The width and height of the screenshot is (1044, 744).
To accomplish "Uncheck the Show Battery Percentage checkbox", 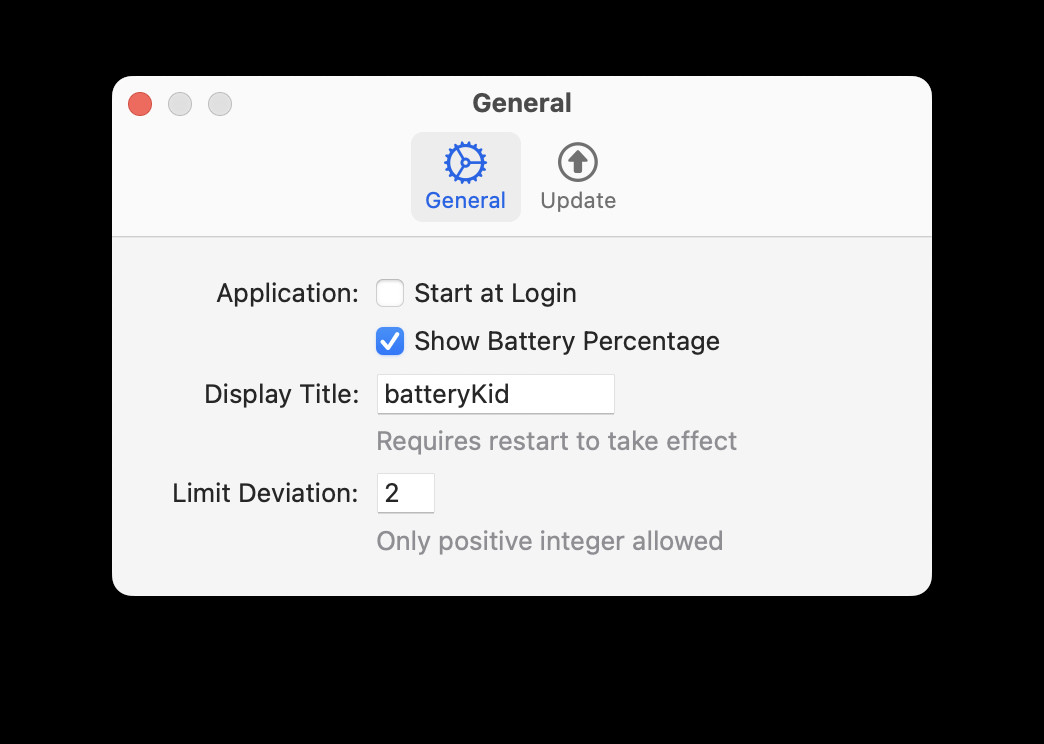I will 390,341.
